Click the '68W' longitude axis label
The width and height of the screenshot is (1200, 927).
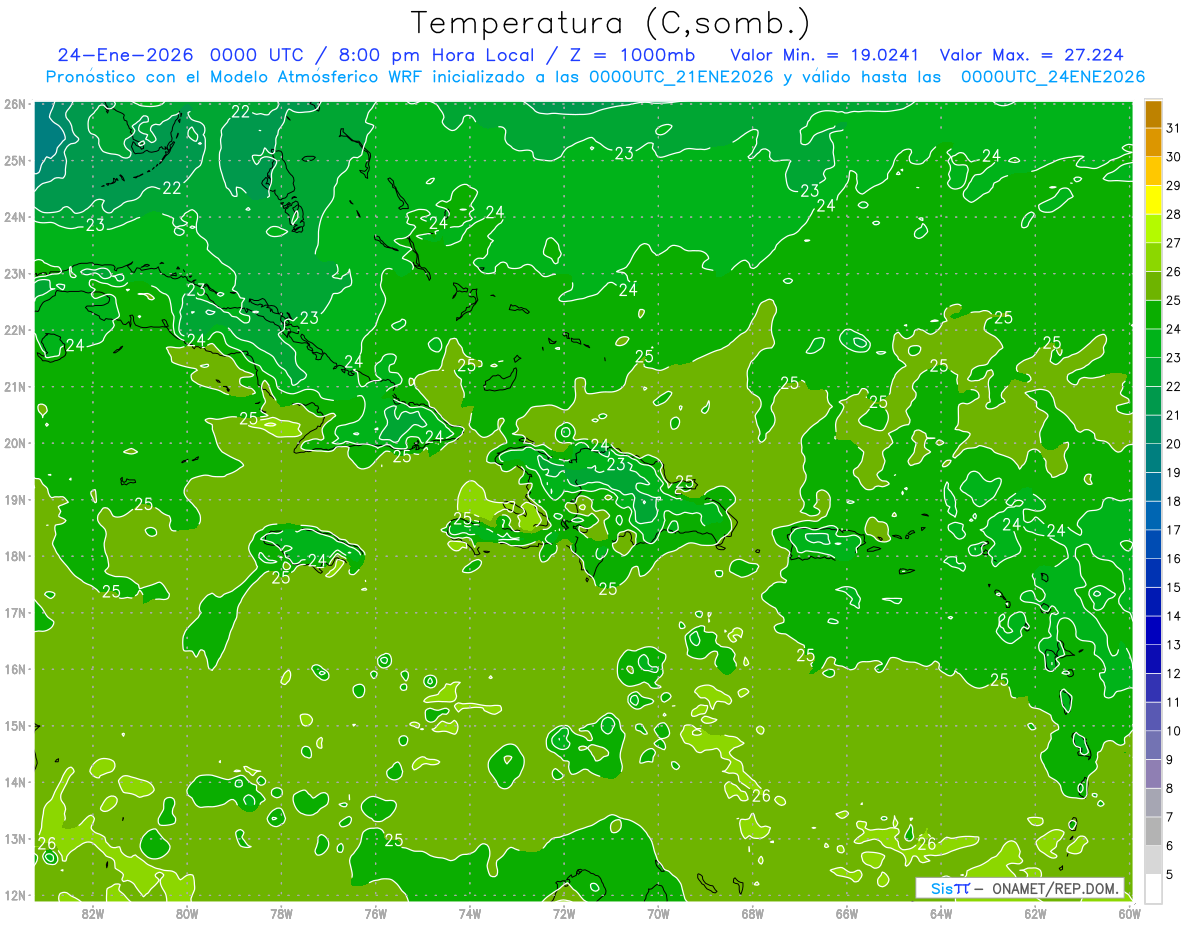(x=753, y=913)
